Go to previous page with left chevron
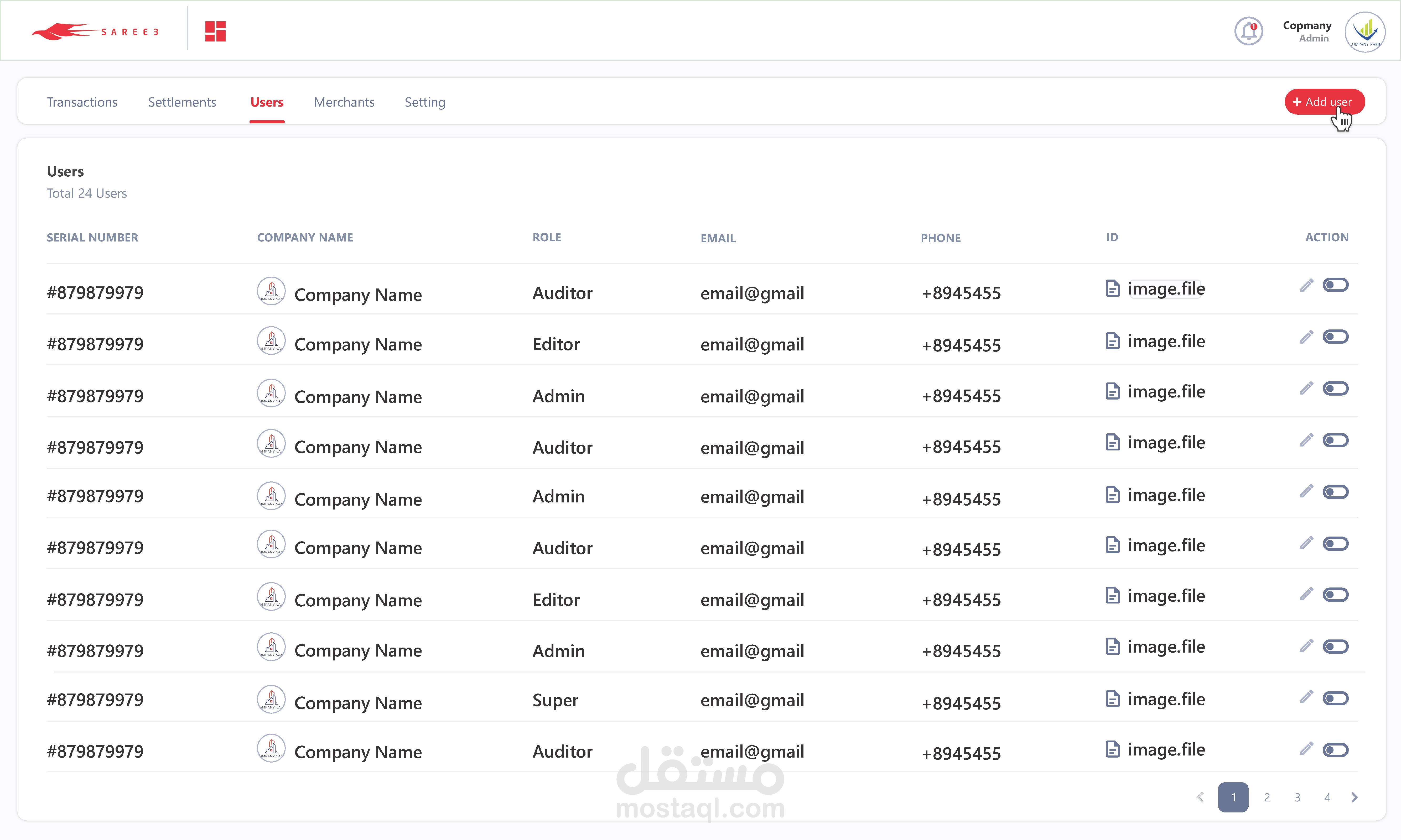This screenshot has width=1401, height=840. click(1200, 797)
